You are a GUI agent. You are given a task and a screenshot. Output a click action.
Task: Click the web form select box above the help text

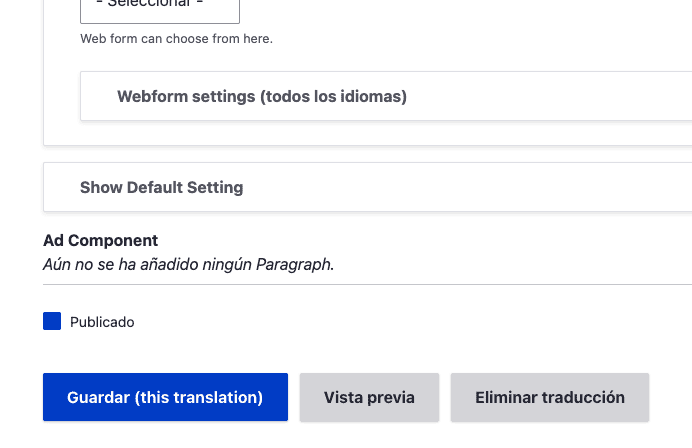click(159, 10)
